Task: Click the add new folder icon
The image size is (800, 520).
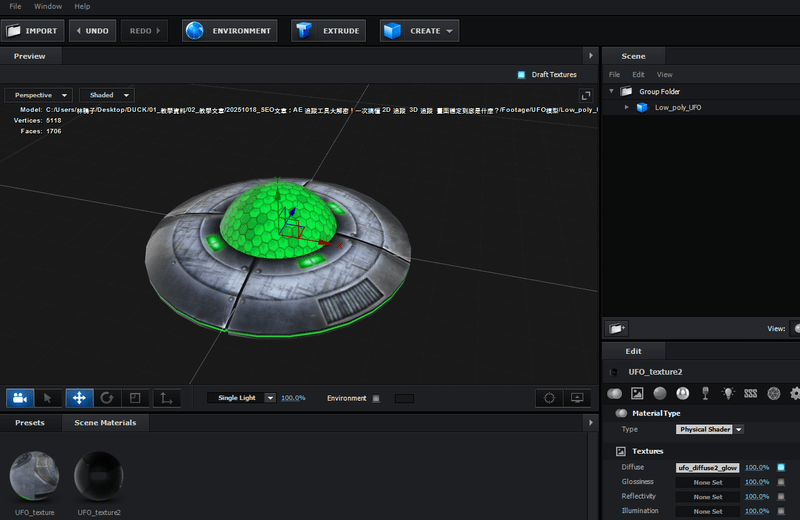Action: [617, 328]
